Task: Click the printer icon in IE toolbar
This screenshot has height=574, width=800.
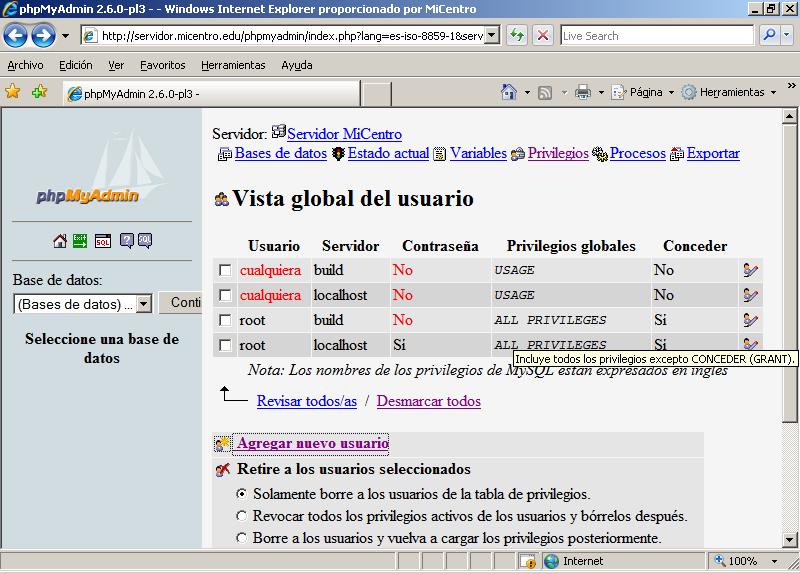Action: coord(583,92)
